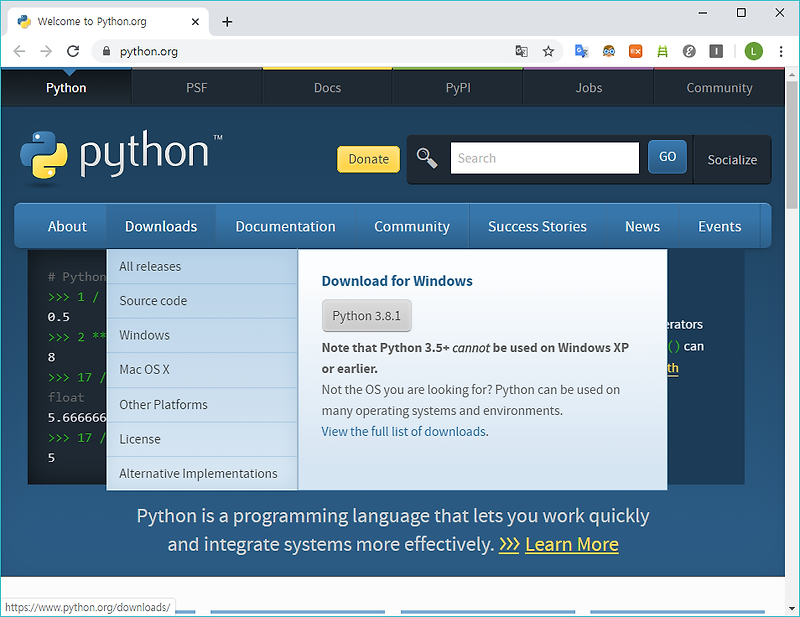Close the Welcome to Python.org tab
800x617 pixels.
click(x=195, y=22)
